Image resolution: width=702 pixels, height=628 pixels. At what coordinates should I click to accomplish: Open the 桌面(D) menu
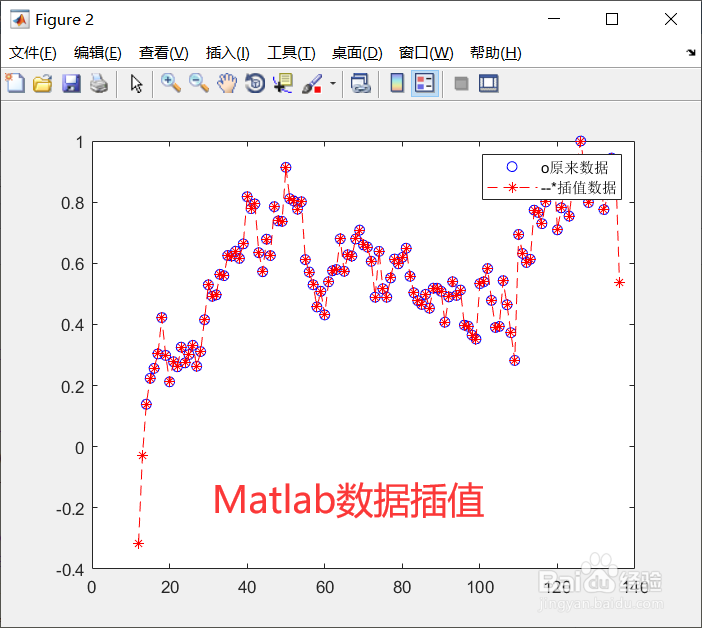tap(357, 53)
